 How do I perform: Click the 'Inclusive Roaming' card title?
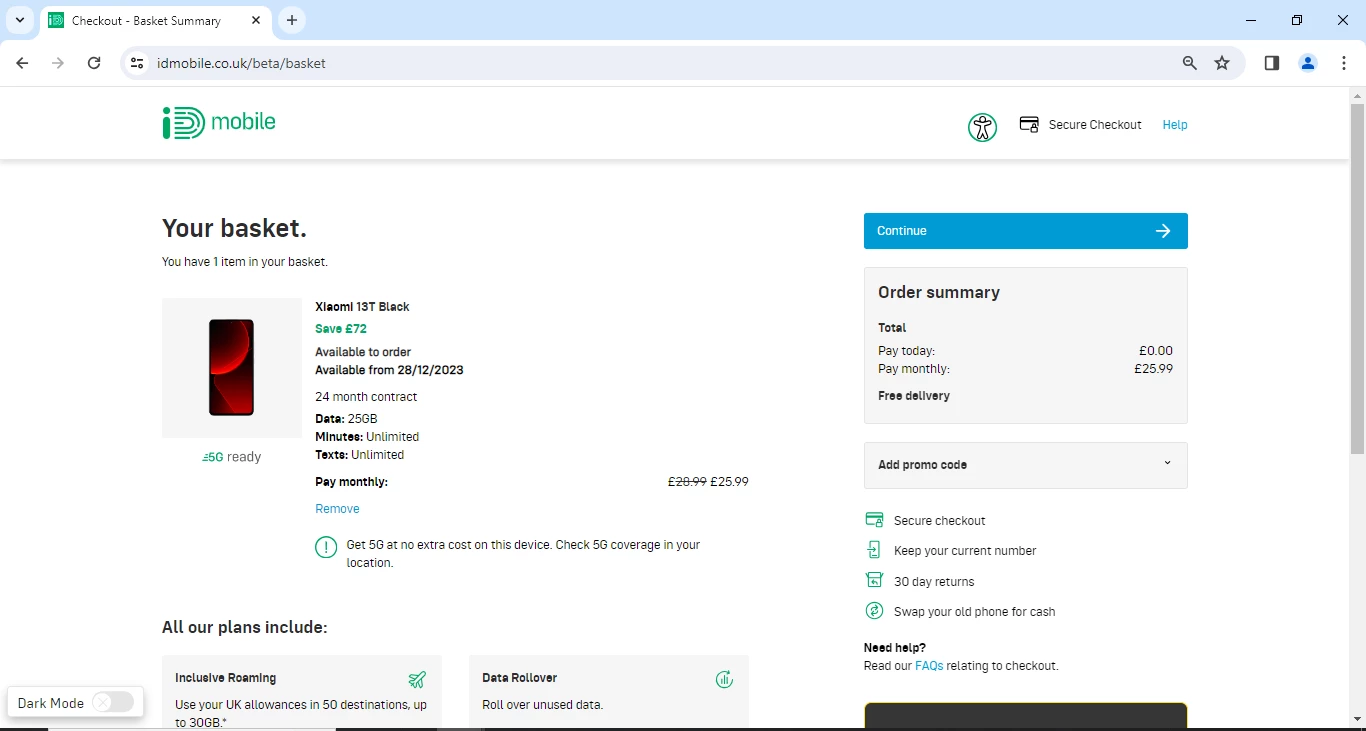225,678
